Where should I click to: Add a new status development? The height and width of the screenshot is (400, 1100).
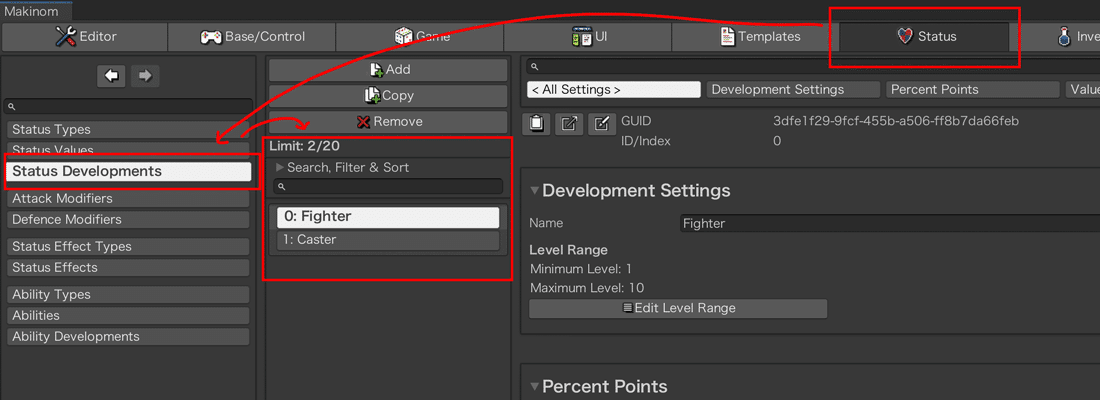(x=388, y=70)
